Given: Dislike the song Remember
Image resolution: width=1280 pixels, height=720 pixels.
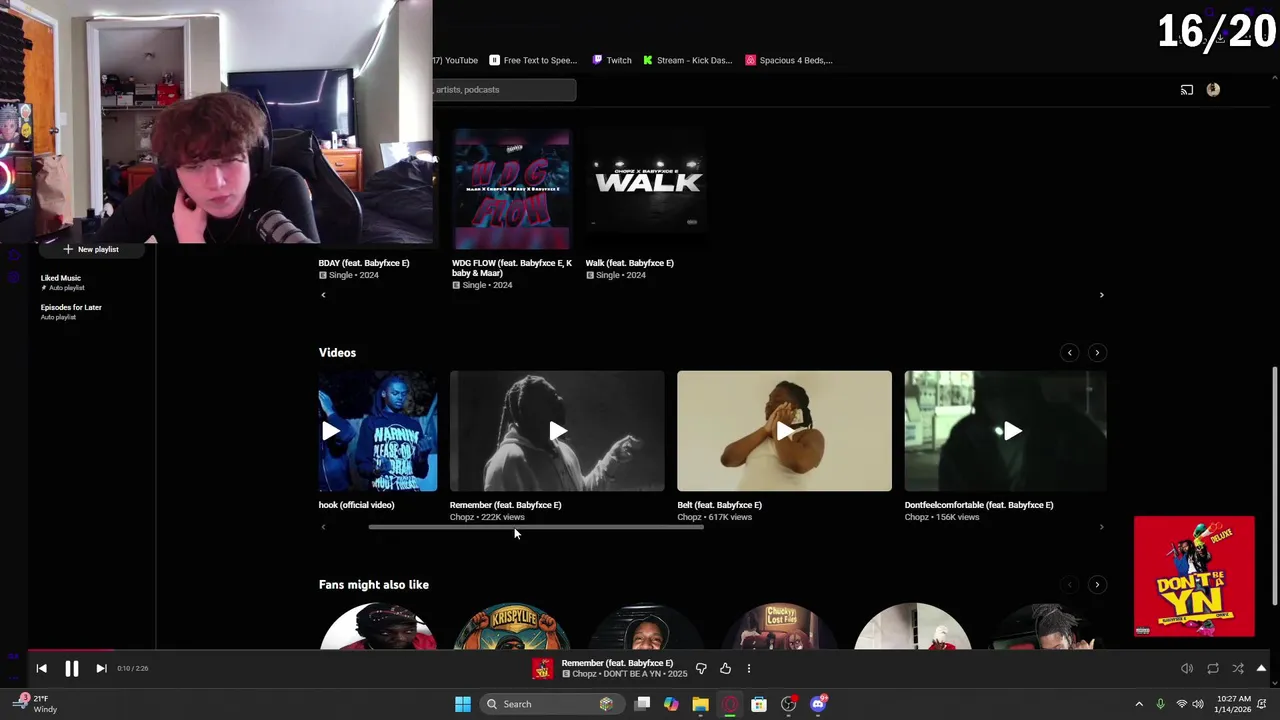Looking at the screenshot, I should click(x=701, y=668).
